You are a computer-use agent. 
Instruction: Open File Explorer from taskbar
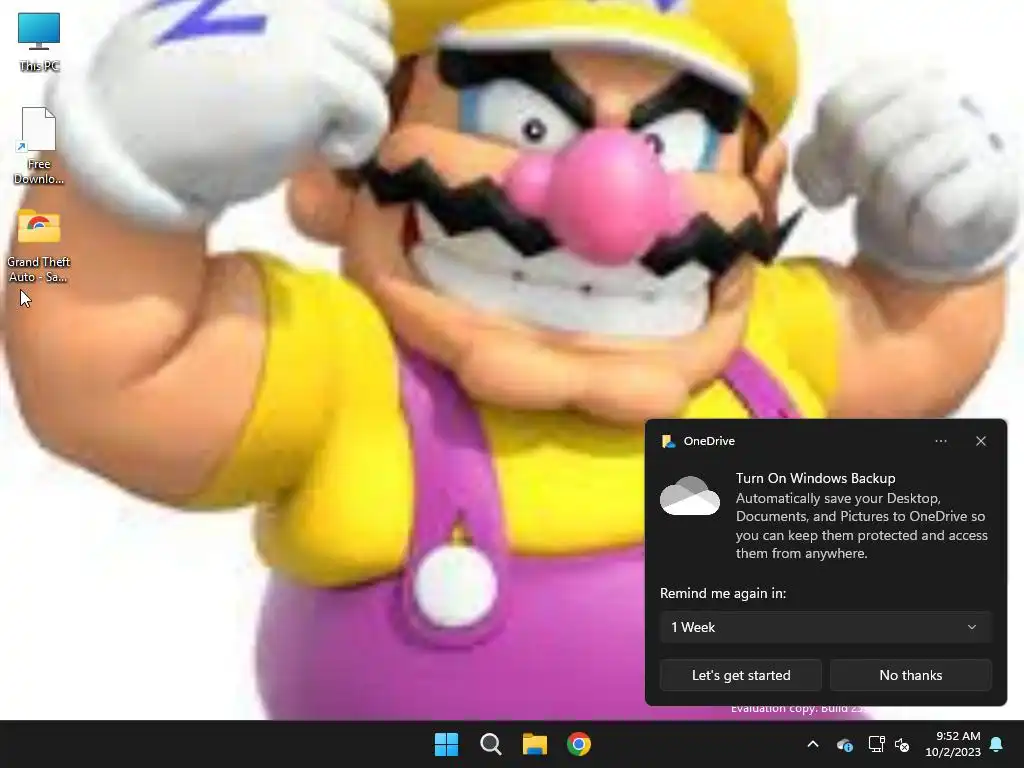point(535,744)
